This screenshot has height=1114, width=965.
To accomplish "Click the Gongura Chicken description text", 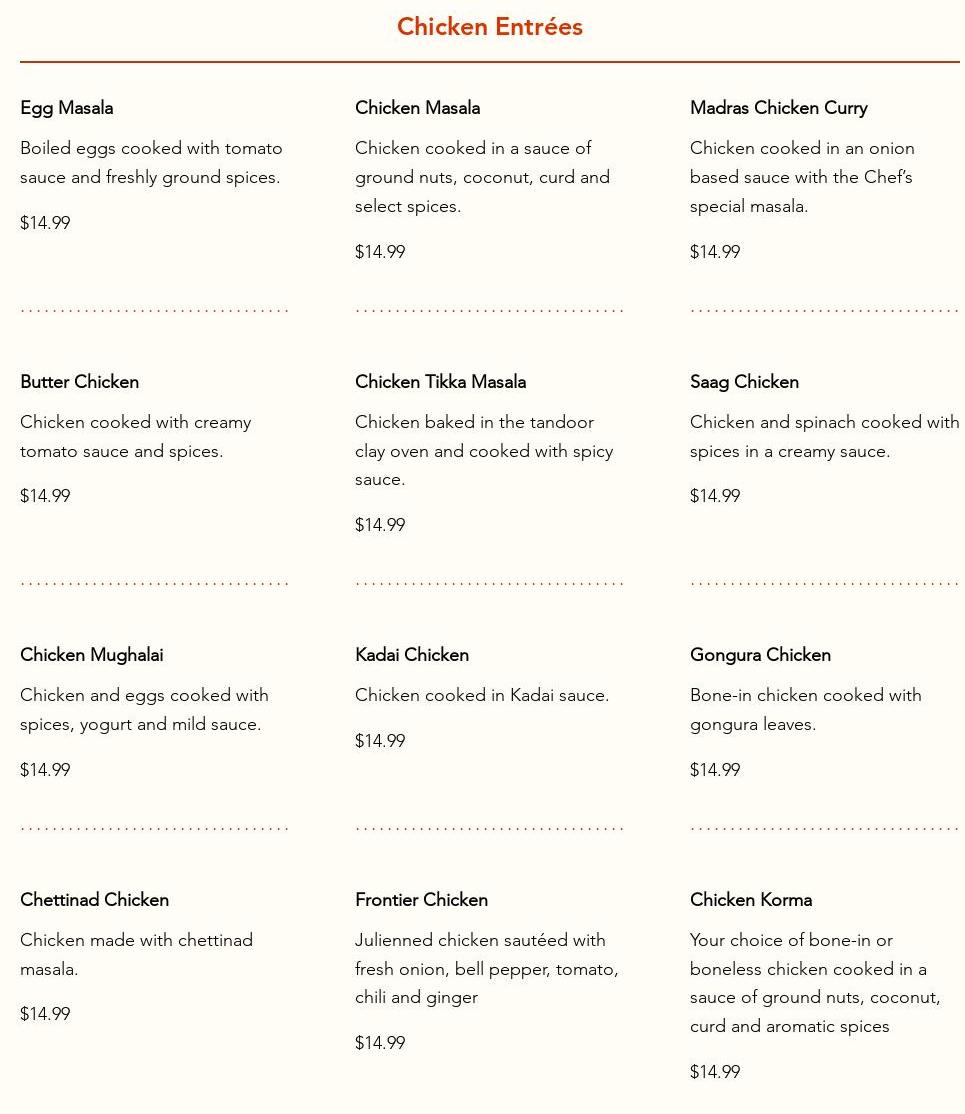I will [805, 709].
